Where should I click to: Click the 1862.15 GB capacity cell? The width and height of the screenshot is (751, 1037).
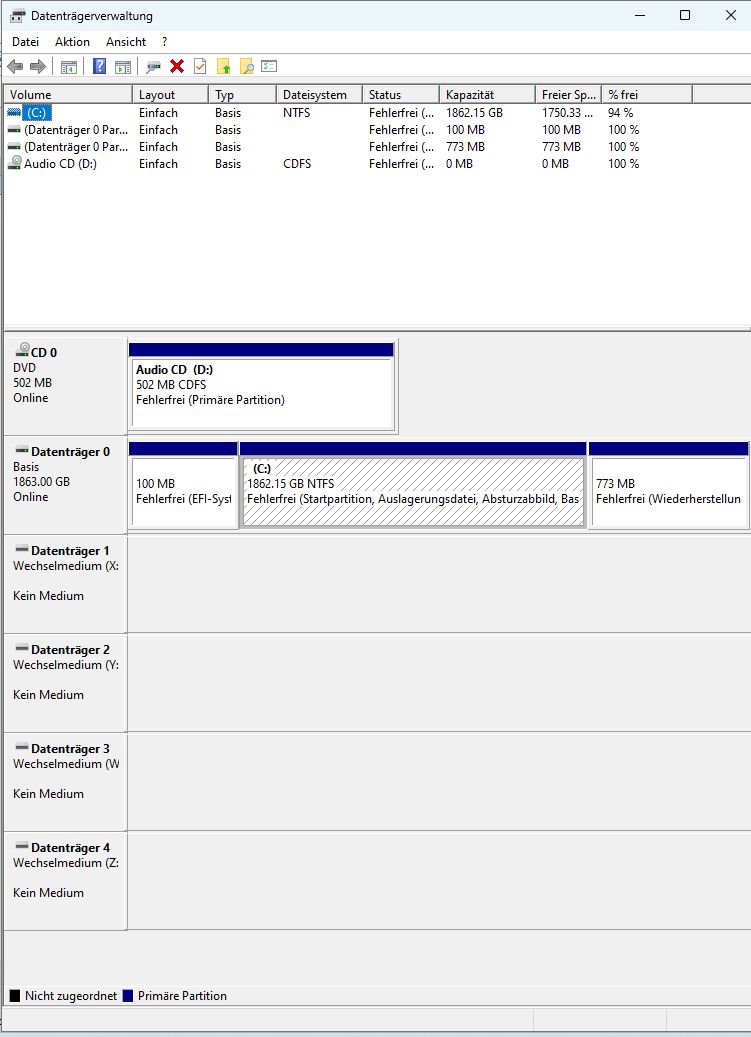474,112
